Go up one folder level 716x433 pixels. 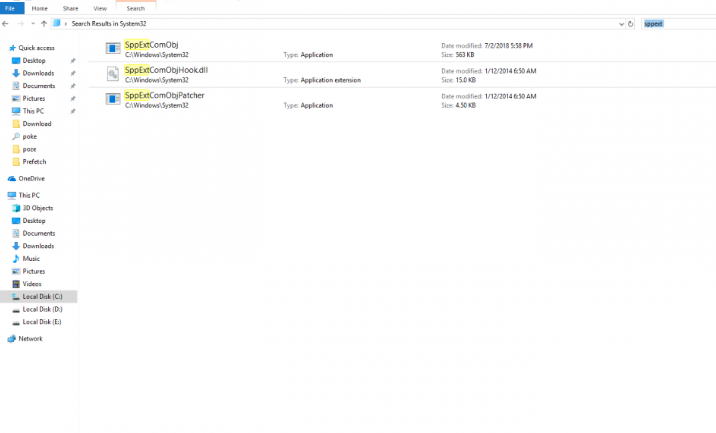(44, 24)
